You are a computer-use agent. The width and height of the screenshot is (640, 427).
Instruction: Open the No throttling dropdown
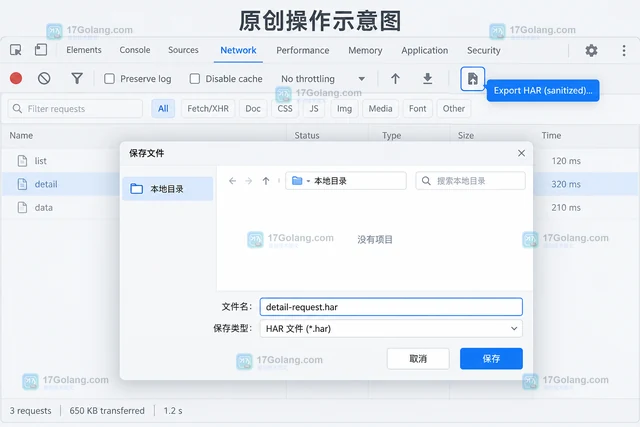[323, 79]
